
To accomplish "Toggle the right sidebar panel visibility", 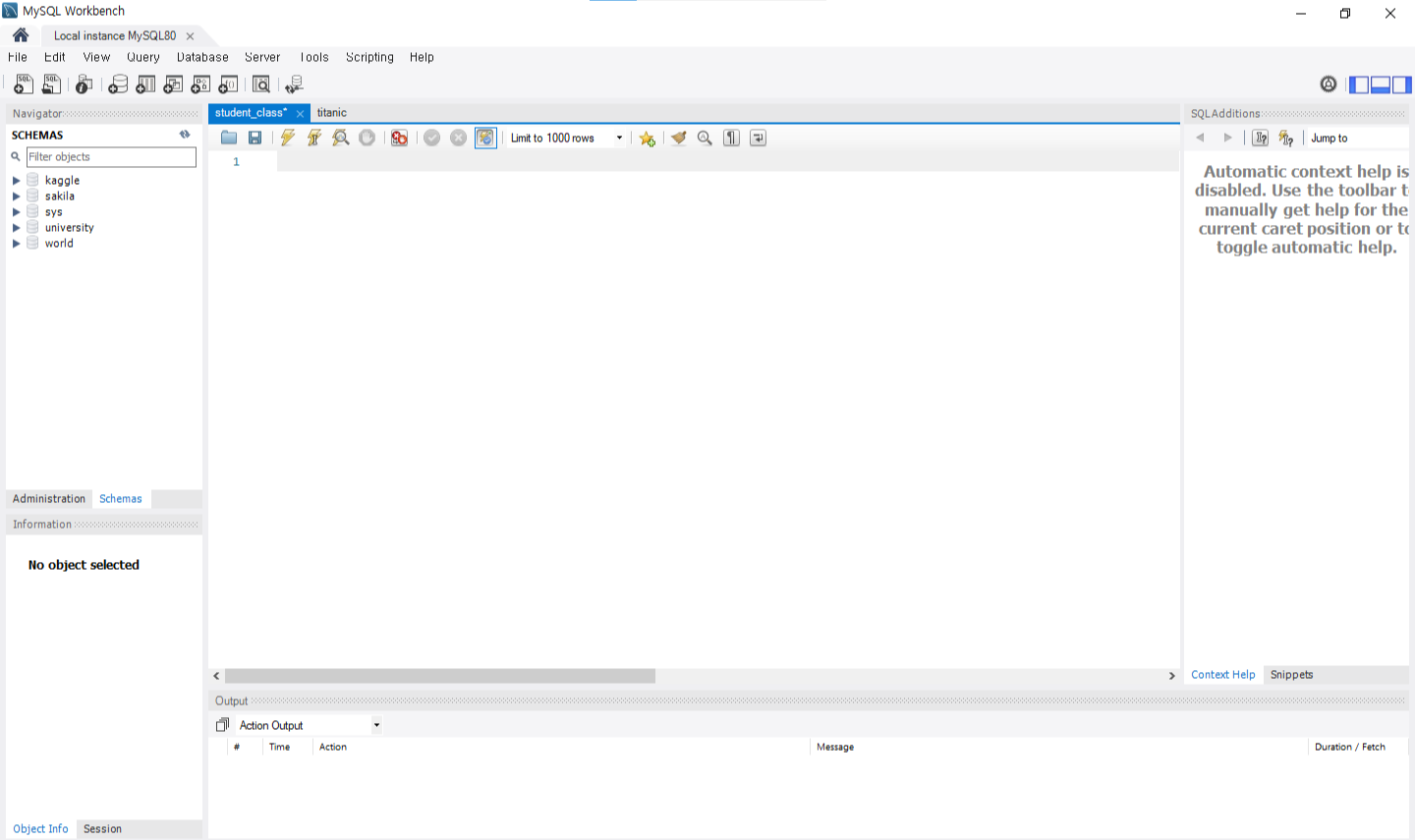I will 1401,84.
